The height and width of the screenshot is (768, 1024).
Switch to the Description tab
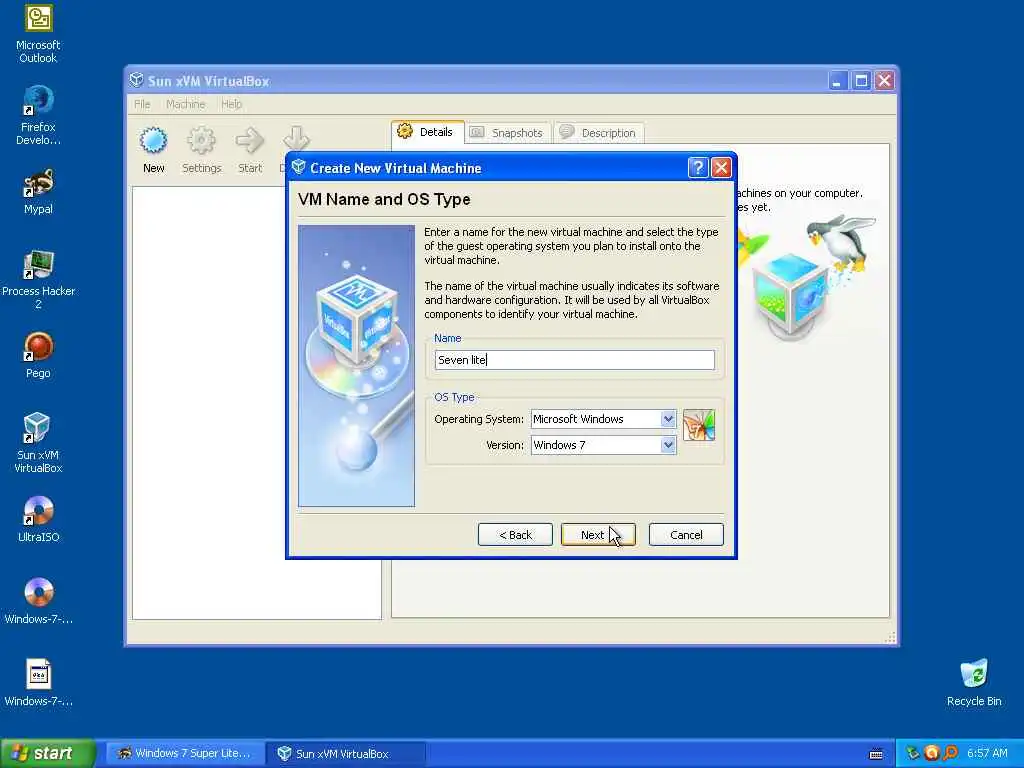[599, 133]
